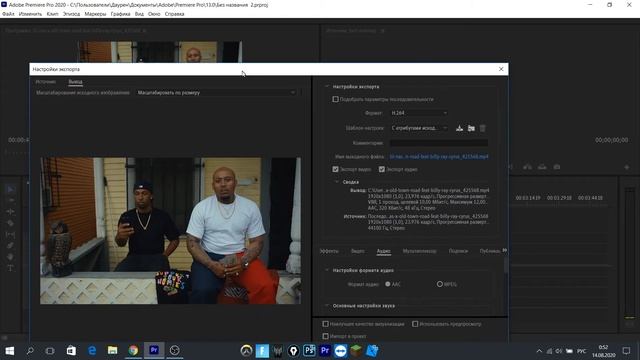Select the Selection arrow tool in Premiere
The width and height of the screenshot is (640, 360).
coord(11,189)
